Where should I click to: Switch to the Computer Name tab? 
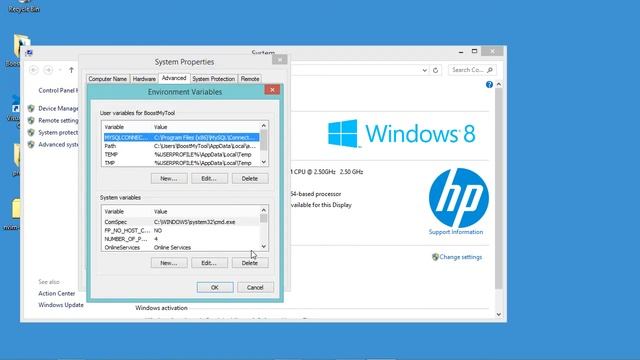pyautogui.click(x=108, y=79)
